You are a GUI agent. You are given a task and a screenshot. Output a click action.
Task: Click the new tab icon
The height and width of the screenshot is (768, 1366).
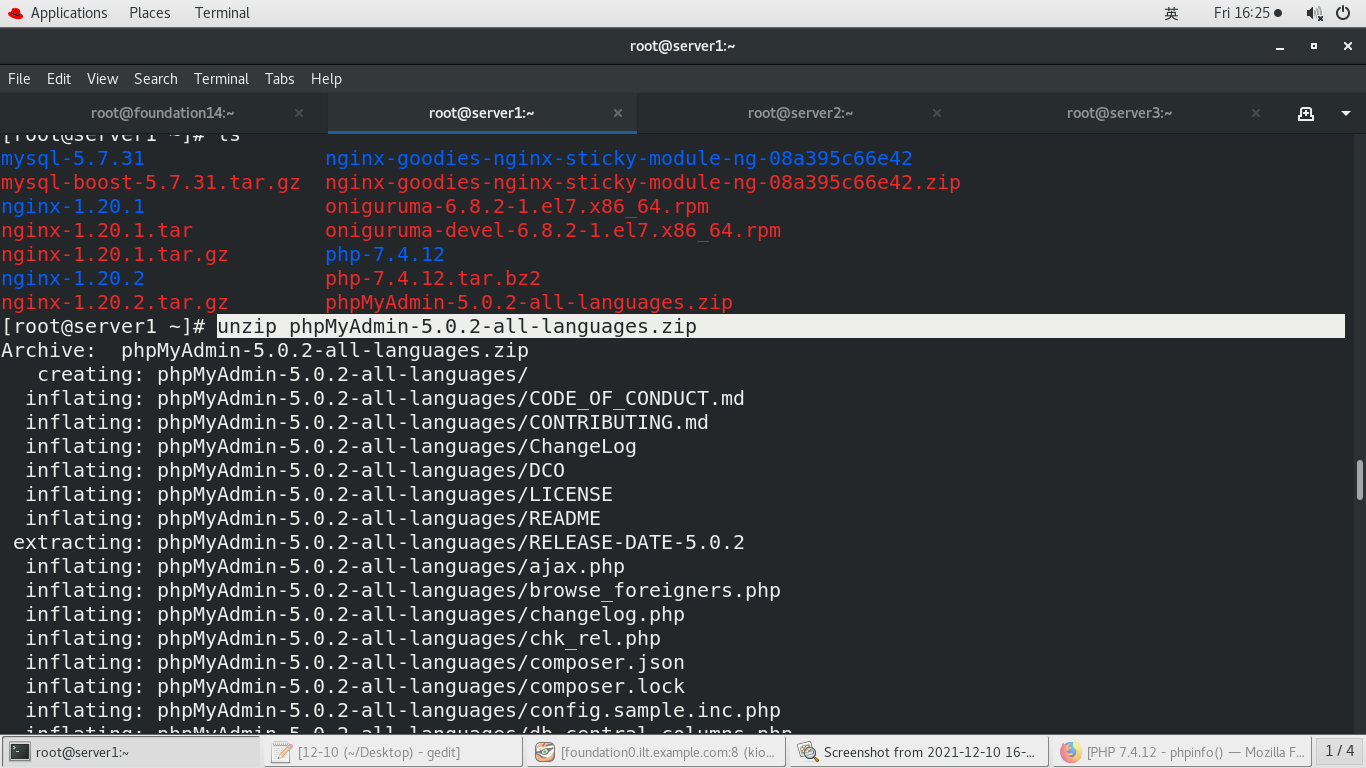[1306, 113]
